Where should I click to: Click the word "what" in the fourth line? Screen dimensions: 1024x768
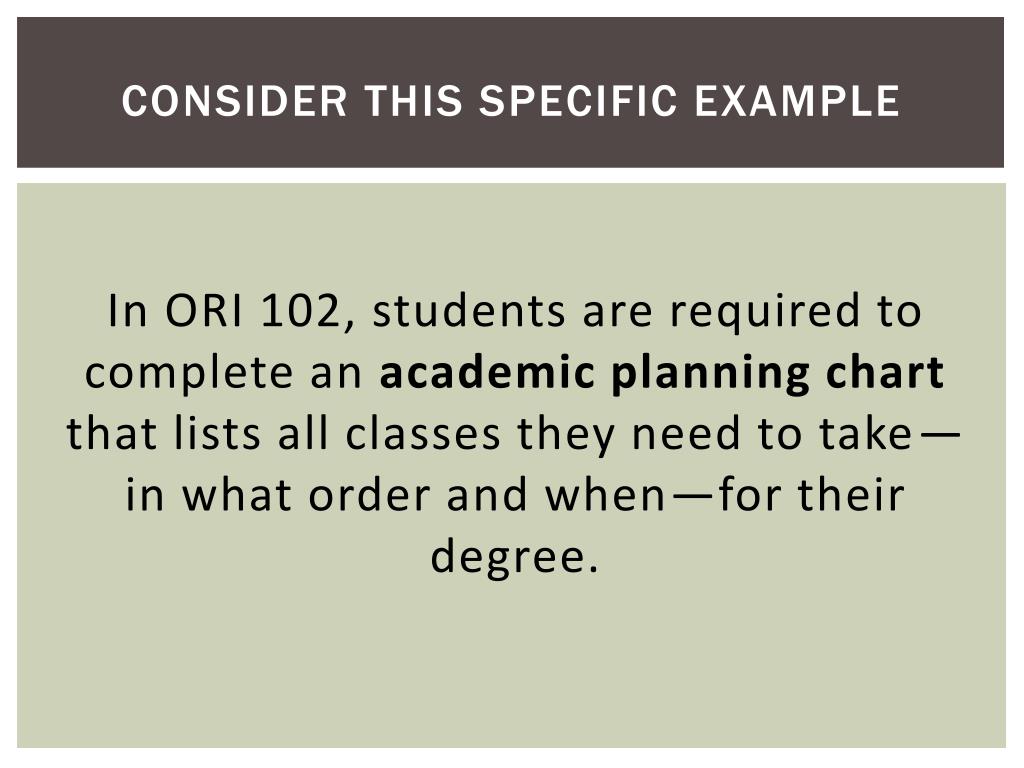click(236, 497)
